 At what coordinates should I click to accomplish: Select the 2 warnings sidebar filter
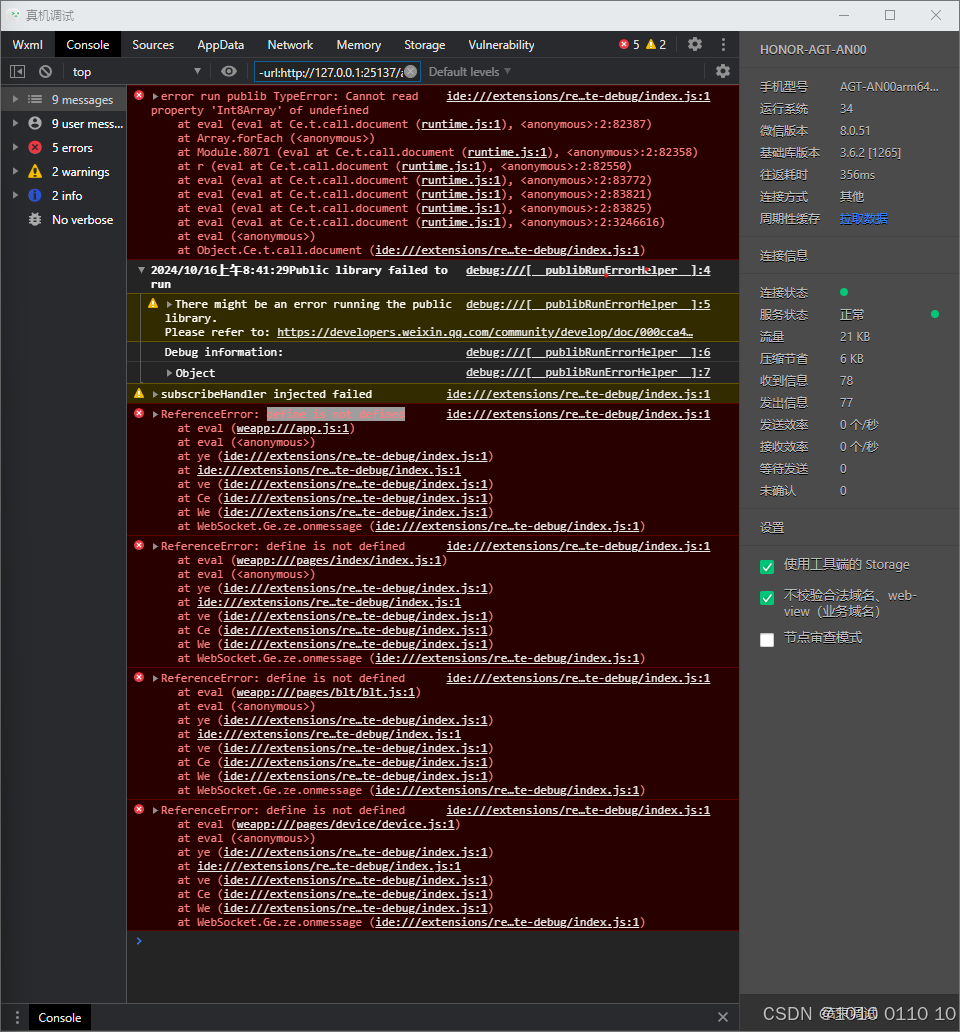coord(63,172)
